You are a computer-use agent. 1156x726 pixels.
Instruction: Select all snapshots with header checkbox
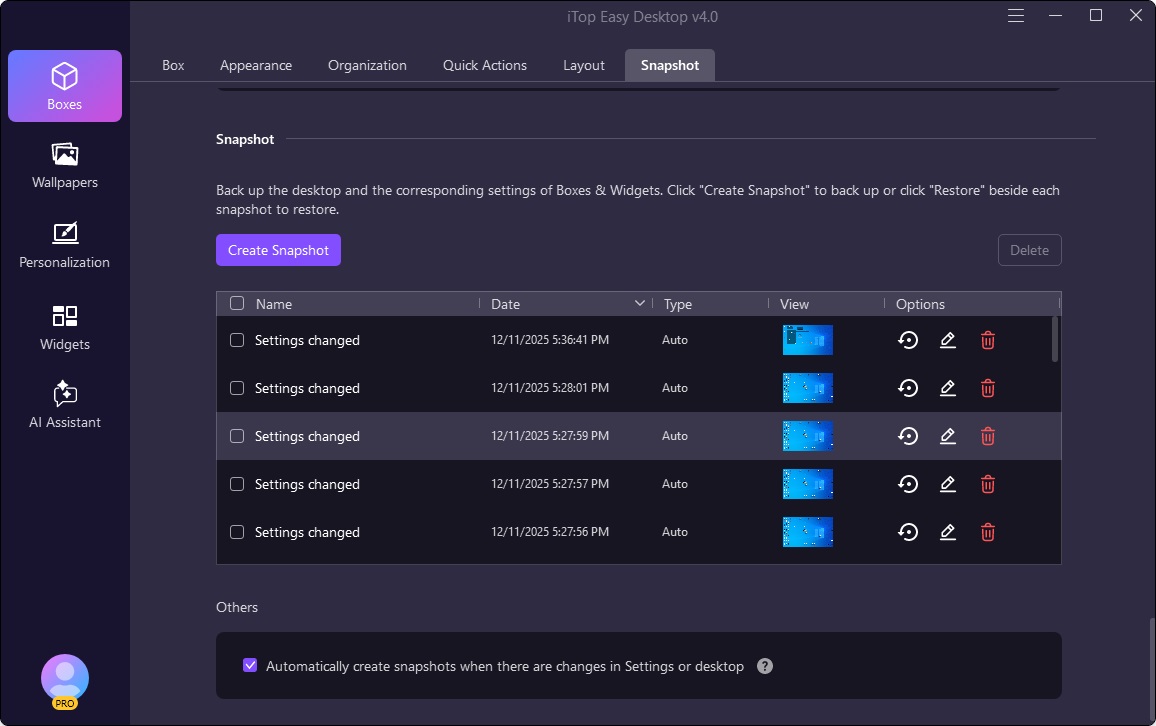[237, 304]
